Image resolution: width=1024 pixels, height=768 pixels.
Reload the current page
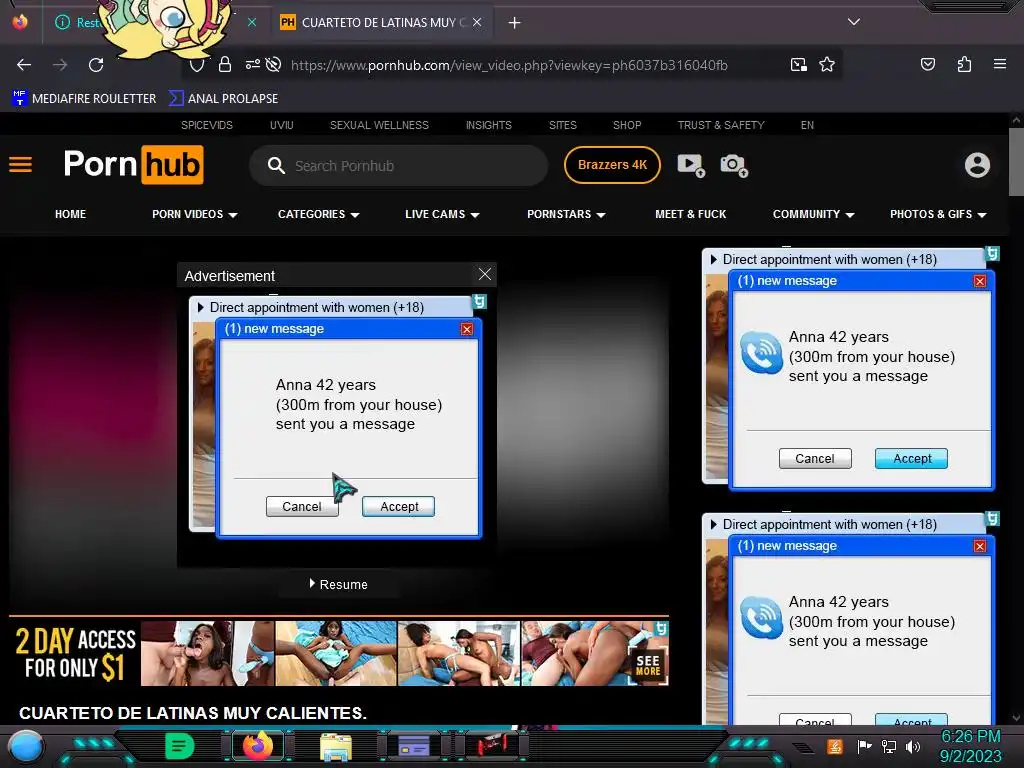click(96, 65)
